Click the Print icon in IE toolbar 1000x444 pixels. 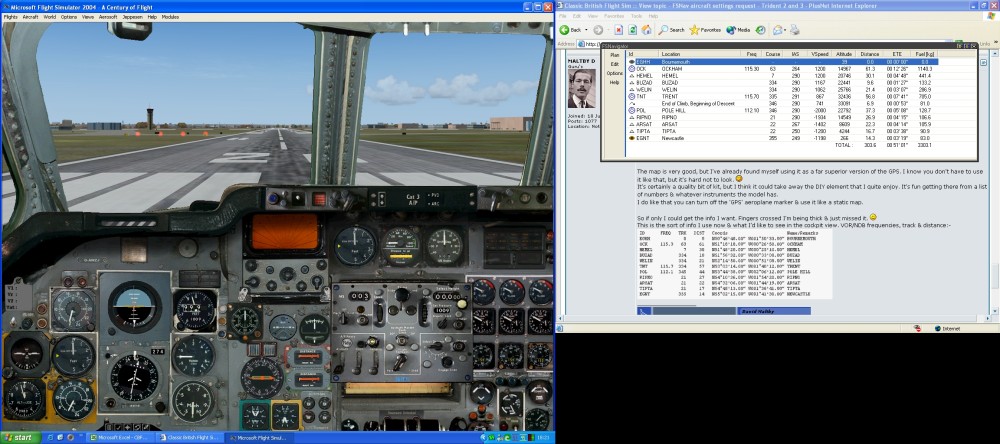pos(795,30)
